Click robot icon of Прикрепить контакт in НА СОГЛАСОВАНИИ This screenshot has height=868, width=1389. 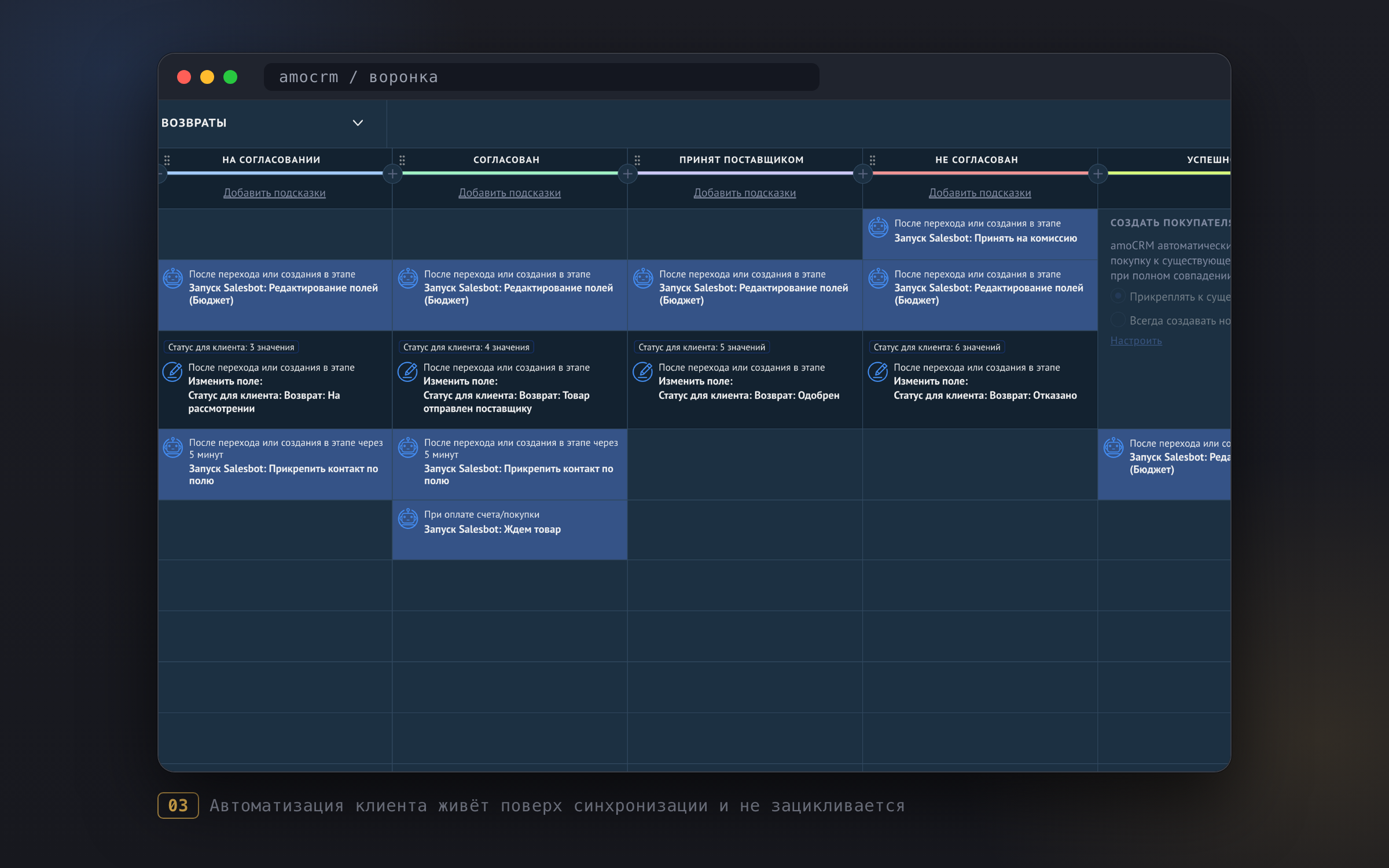172,447
